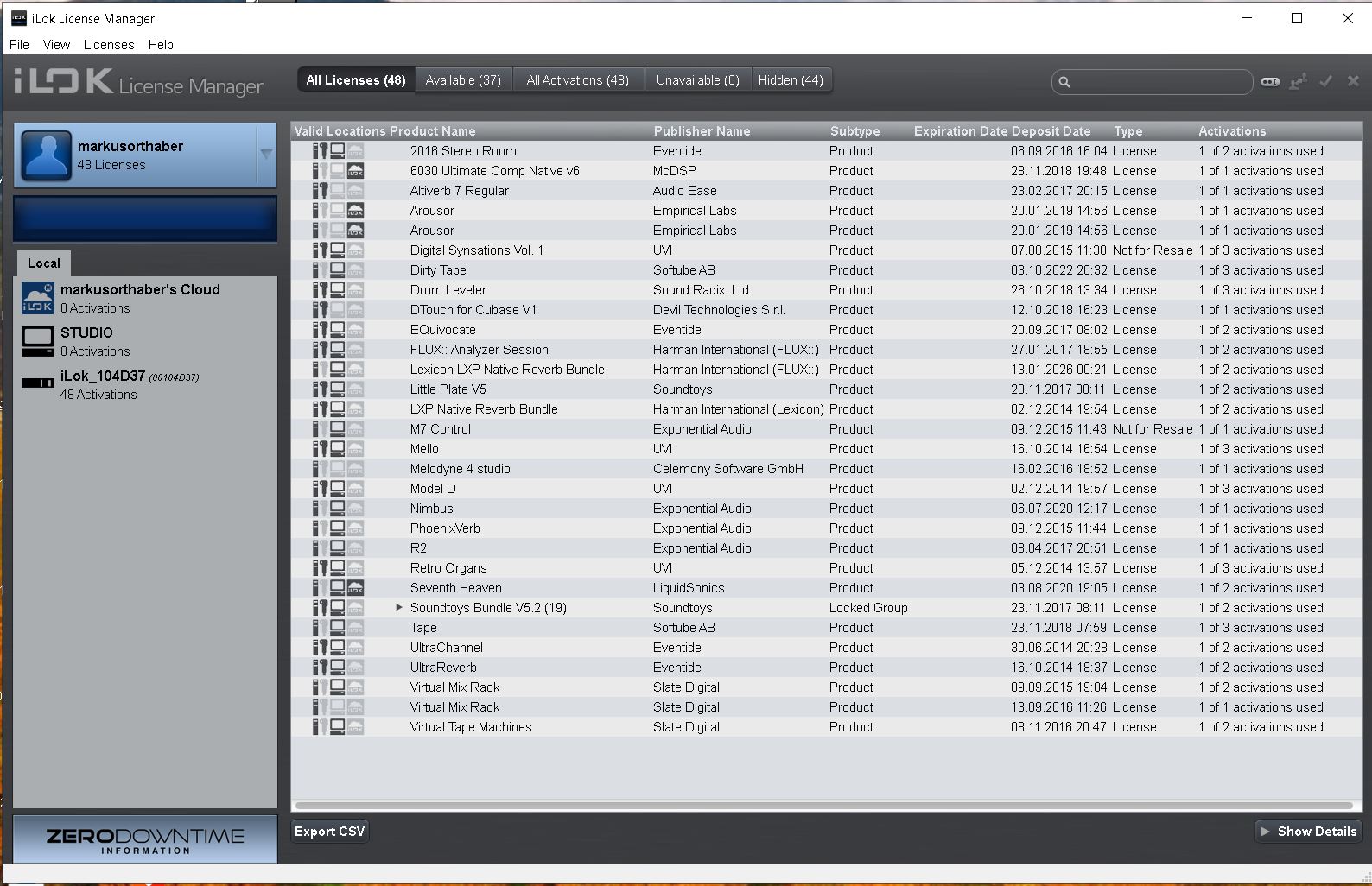Open the View menu
Viewport: 1372px width, 886px height.
[56, 45]
